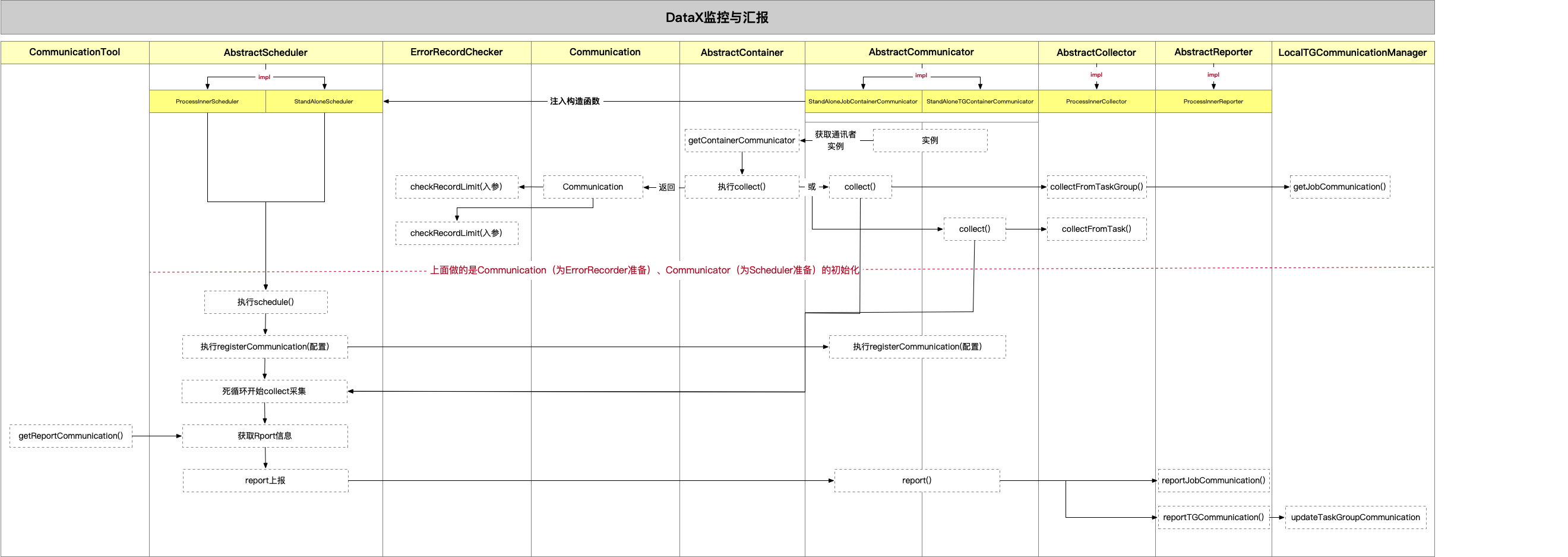Select the getReportCommunication() node
The height and width of the screenshot is (557, 1568).
71,436
